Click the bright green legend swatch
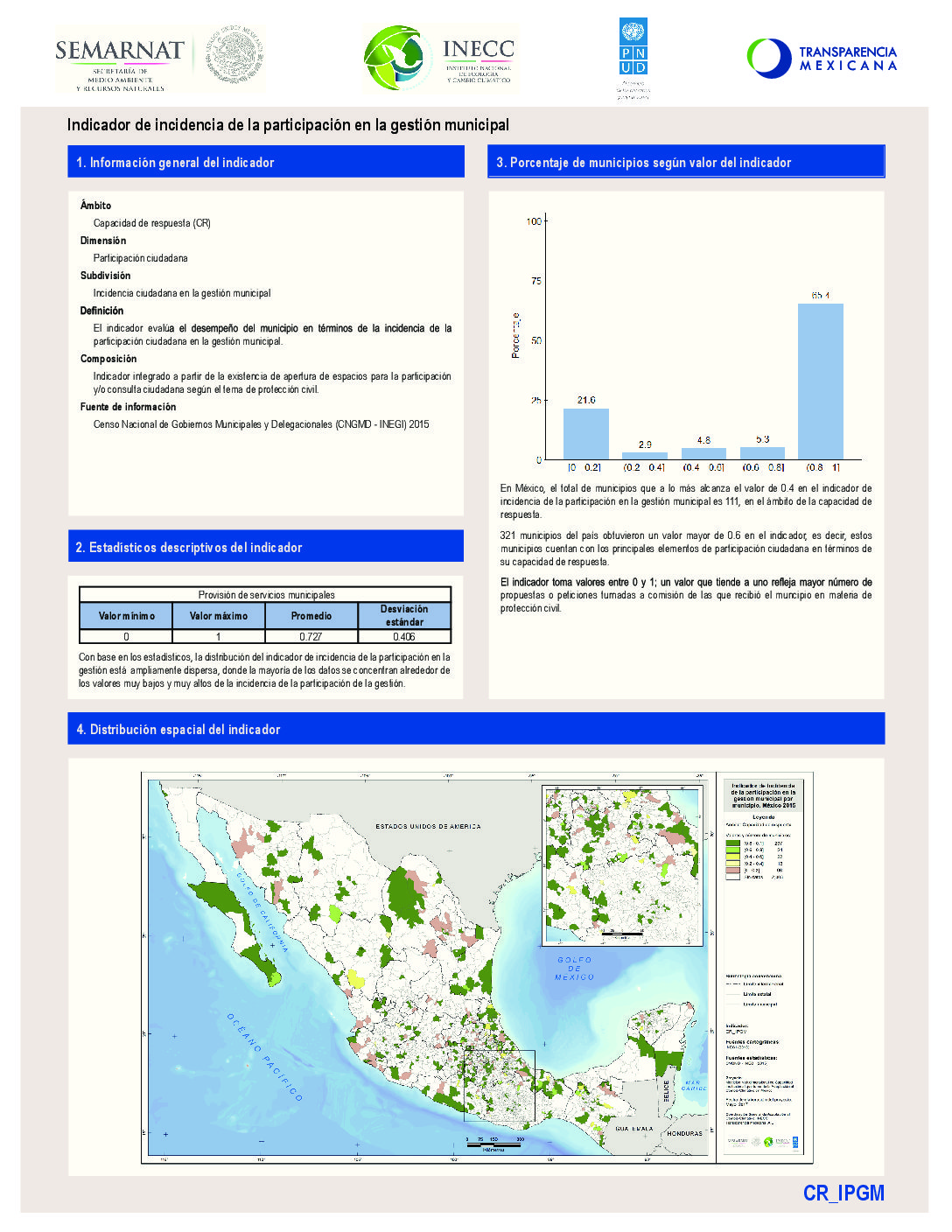Viewport: 952px width, 1232px height. (x=732, y=850)
